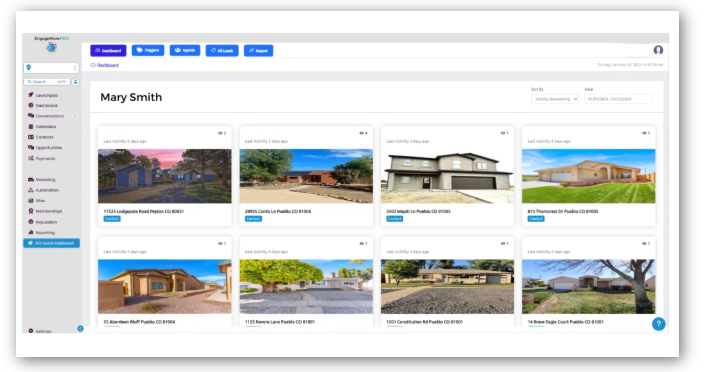Click the address 3502 Mapiti Ln Pueblo CO
The image size is (705, 372).
(418, 211)
